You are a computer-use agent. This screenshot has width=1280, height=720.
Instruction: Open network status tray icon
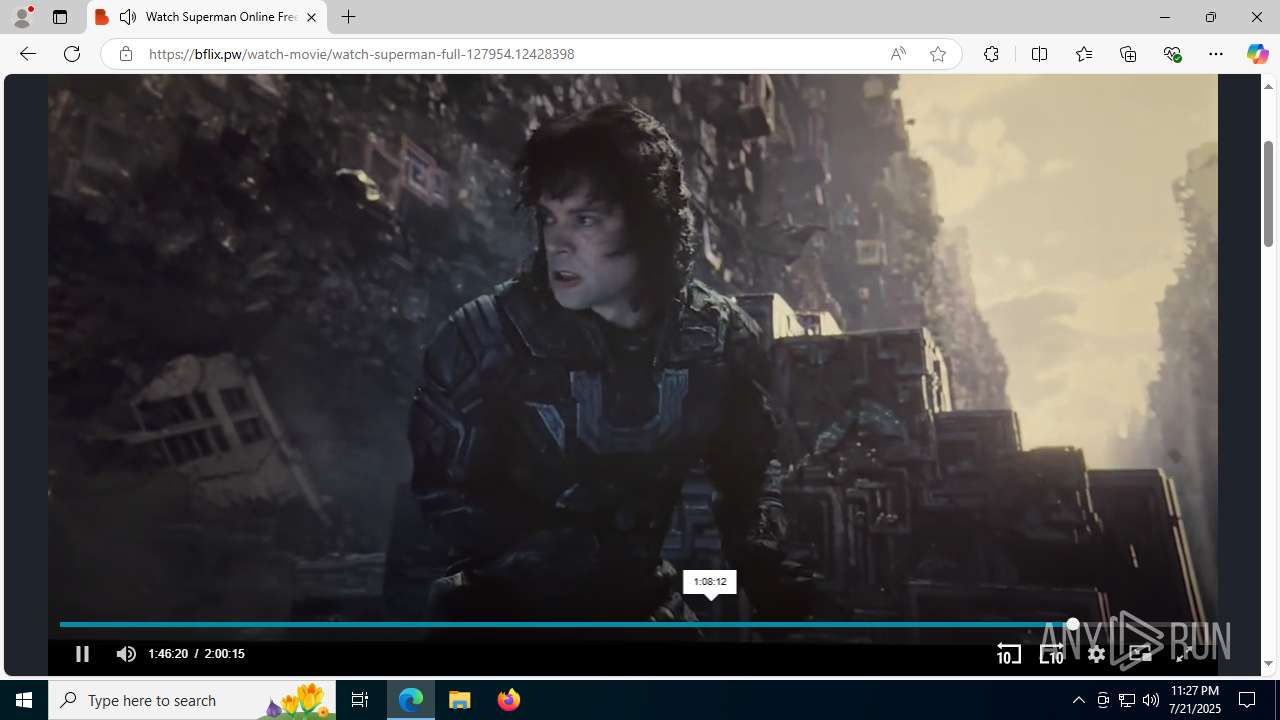[x=1127, y=700]
